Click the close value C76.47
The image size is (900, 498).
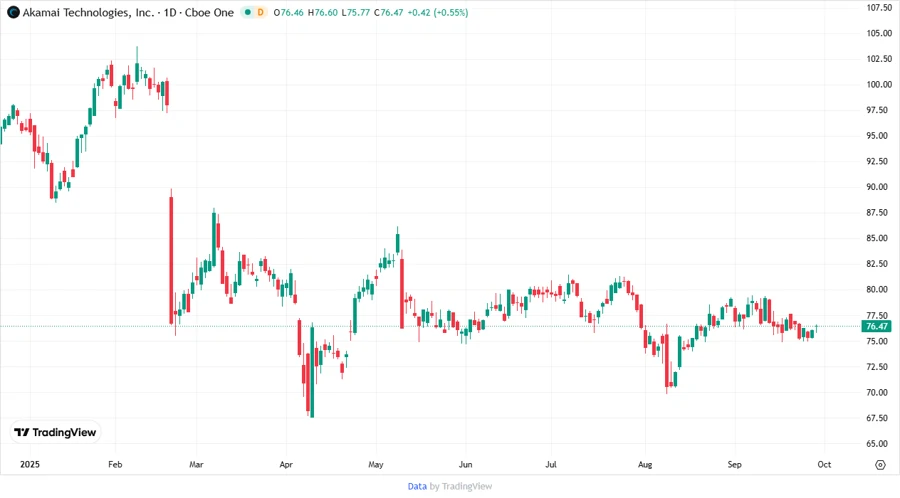click(x=389, y=12)
